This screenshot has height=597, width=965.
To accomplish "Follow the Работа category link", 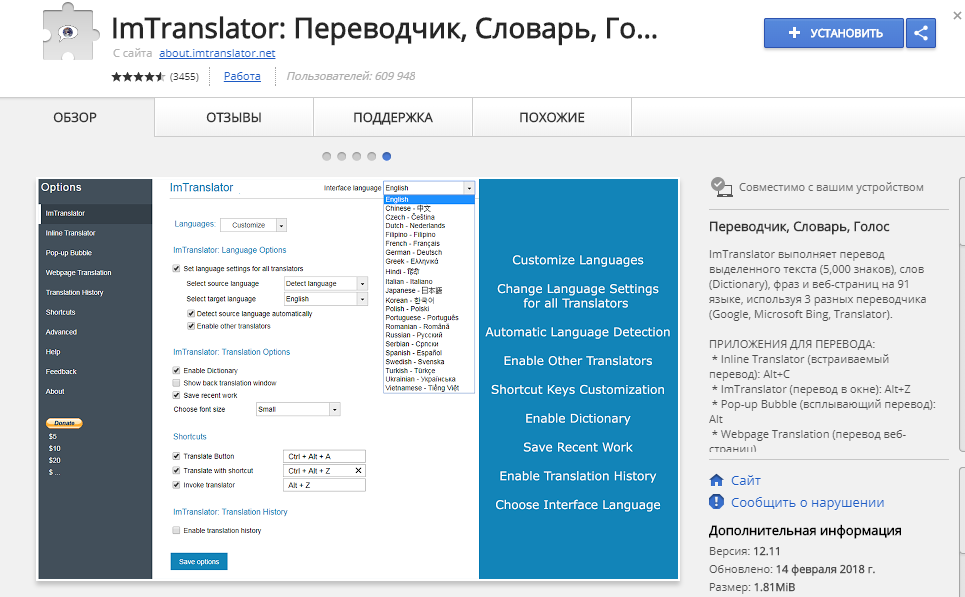I will pos(241,75).
